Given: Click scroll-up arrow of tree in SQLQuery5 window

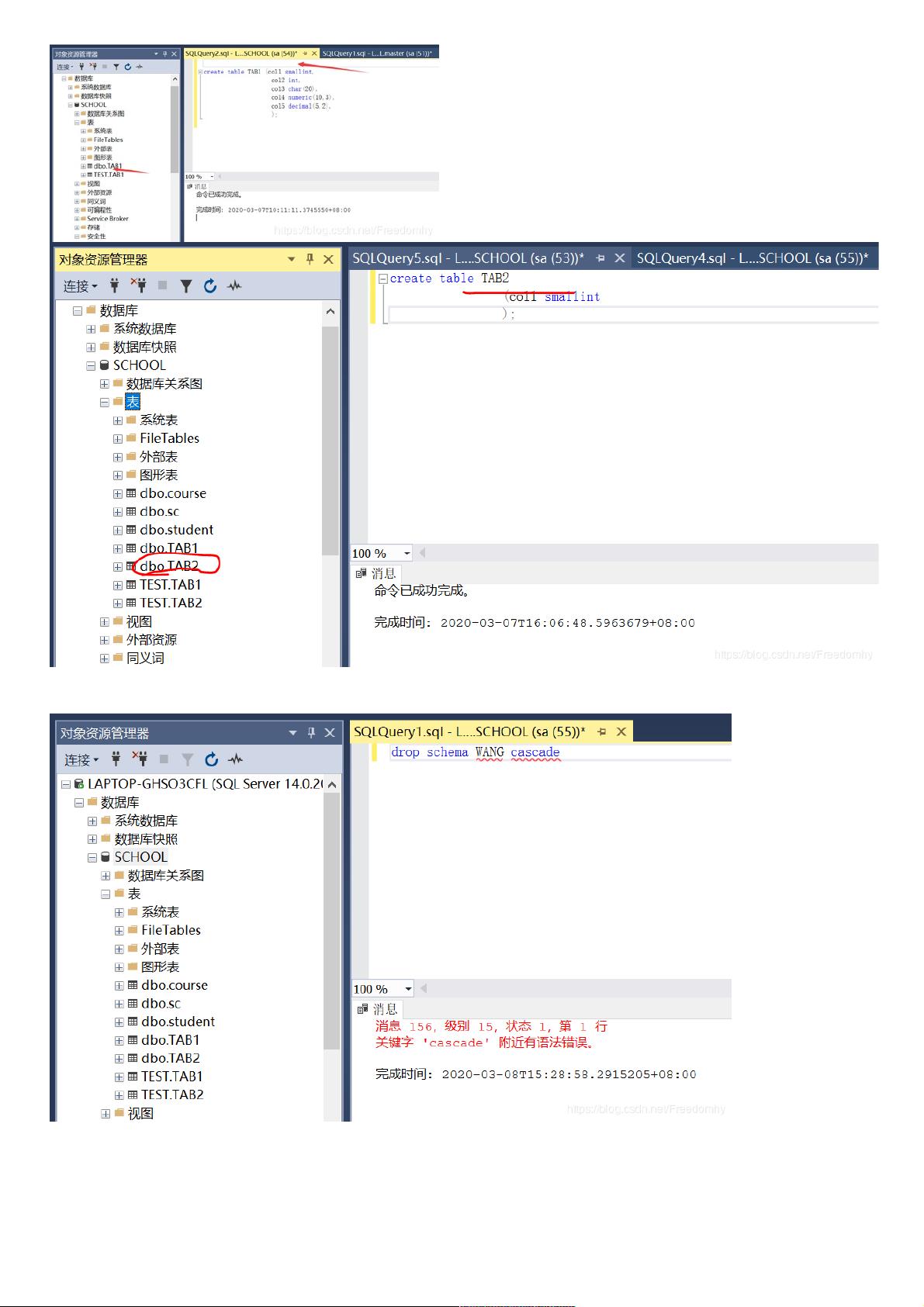Looking at the screenshot, I should click(x=330, y=311).
